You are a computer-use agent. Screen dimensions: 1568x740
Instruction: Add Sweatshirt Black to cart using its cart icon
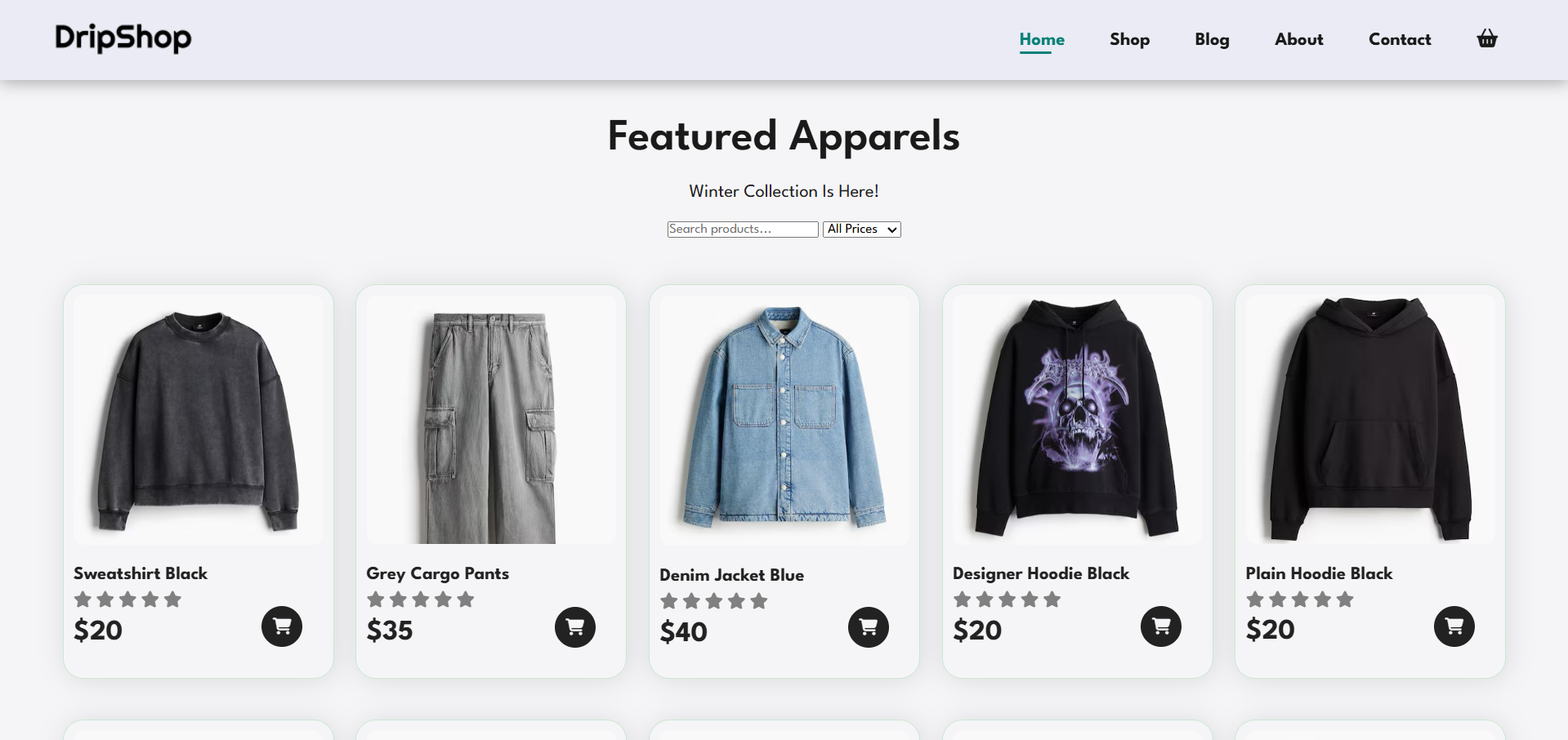pyautogui.click(x=281, y=626)
